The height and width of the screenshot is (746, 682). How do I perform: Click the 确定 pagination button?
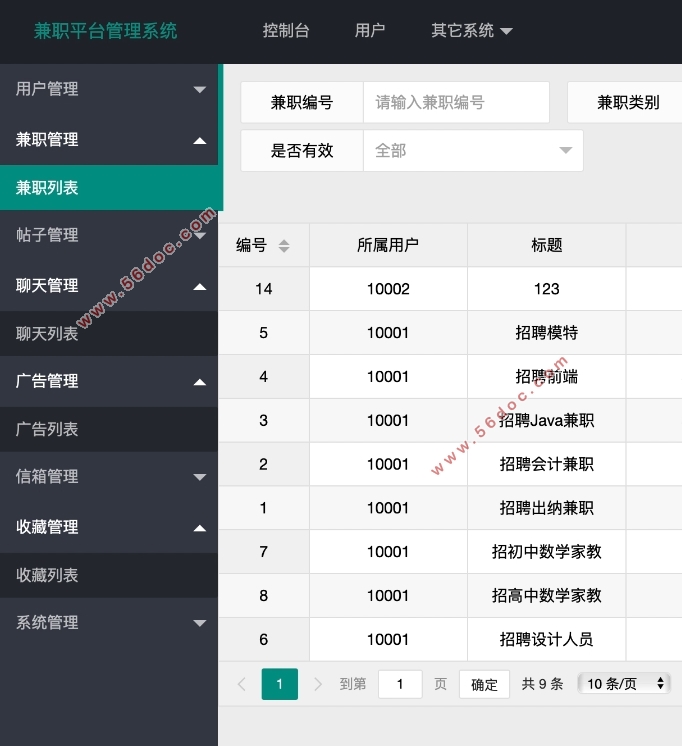(x=484, y=684)
